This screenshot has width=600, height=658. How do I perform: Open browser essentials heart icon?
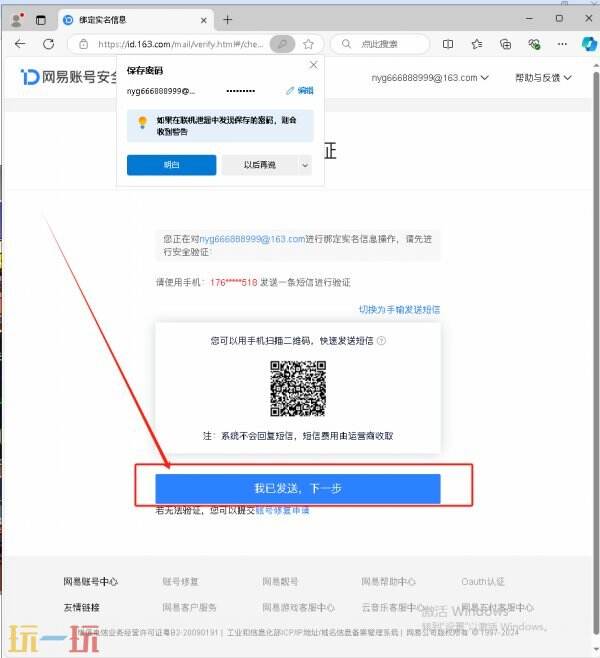534,44
